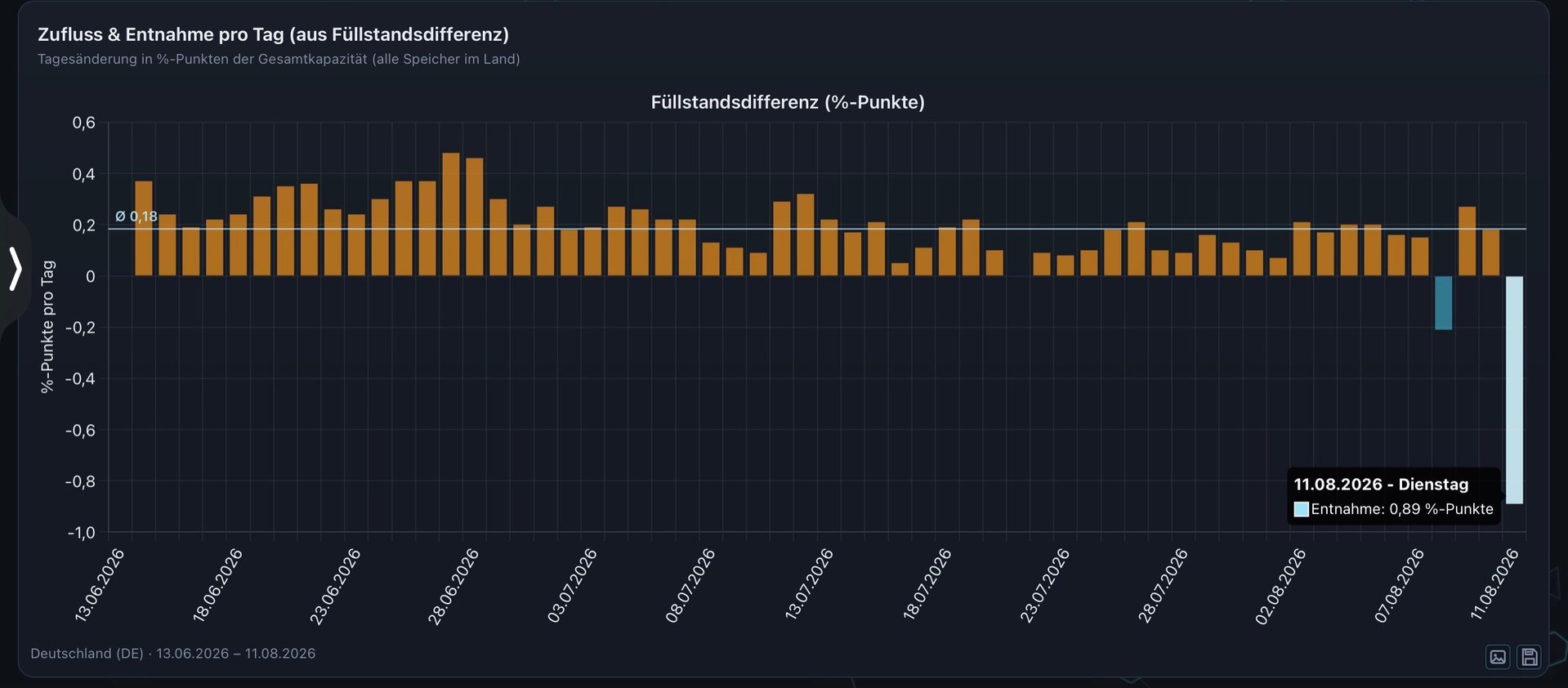
Task: Click the x-axis date 07.08.2026
Action: 1399,585
